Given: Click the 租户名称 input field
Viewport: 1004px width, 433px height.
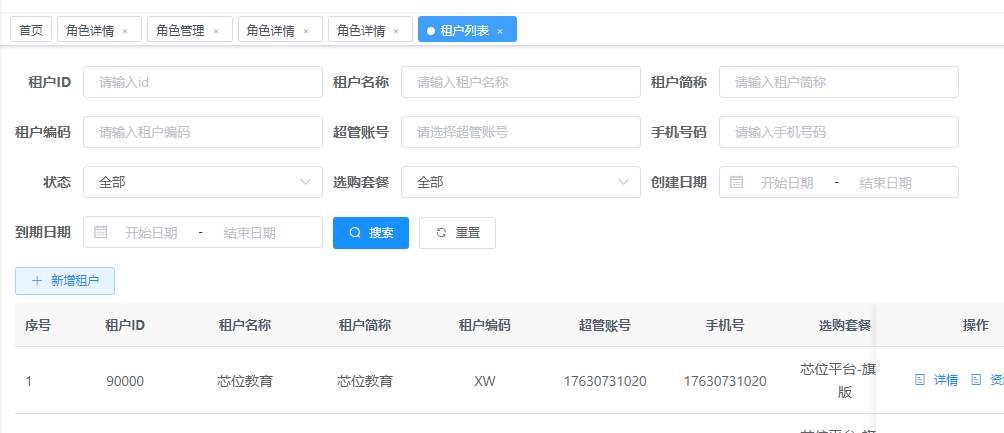Looking at the screenshot, I should [520, 82].
